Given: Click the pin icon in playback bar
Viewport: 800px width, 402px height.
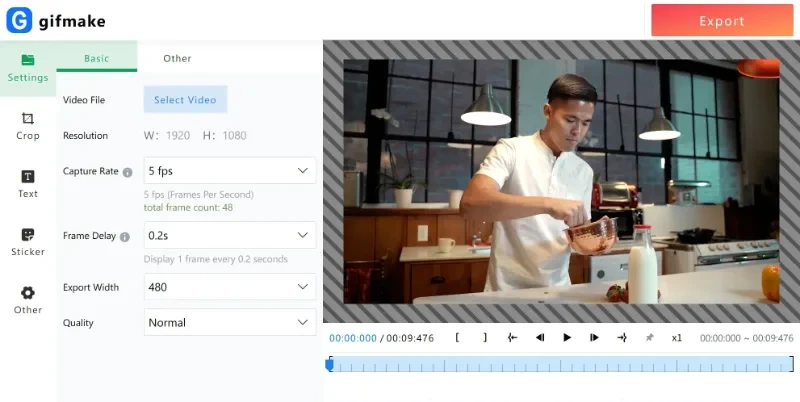Looking at the screenshot, I should click(x=649, y=338).
